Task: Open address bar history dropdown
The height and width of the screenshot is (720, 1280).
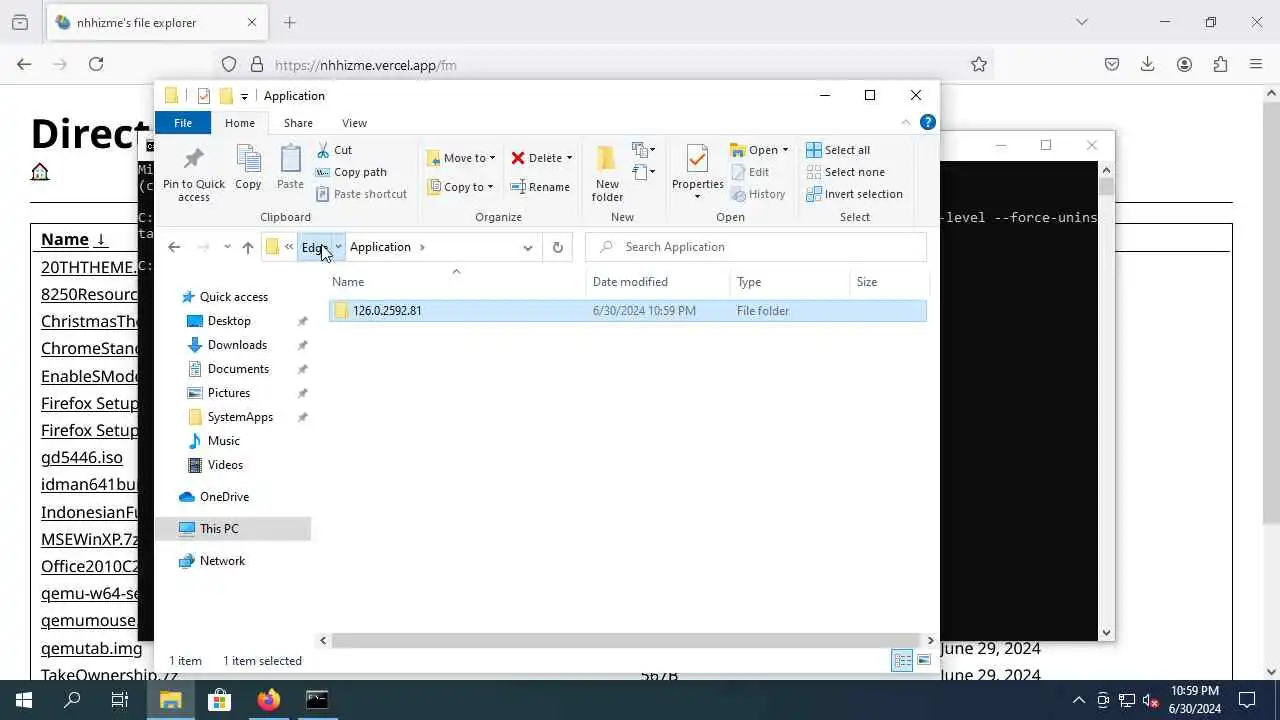Action: (x=528, y=247)
